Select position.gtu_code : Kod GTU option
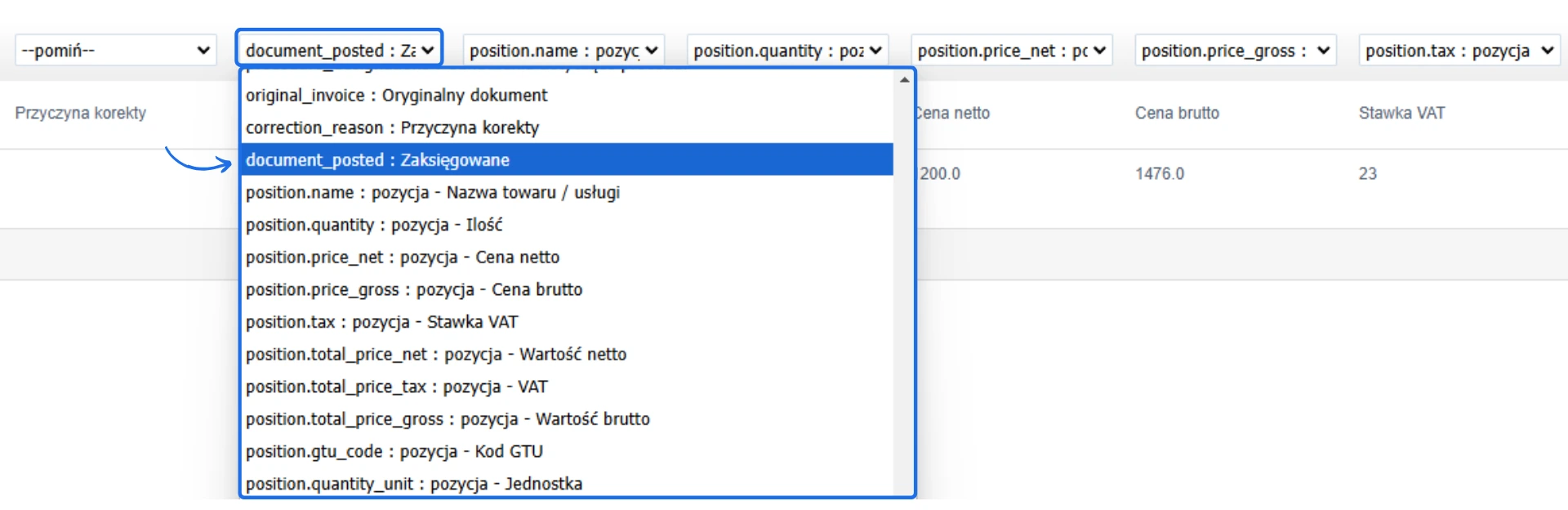 [x=394, y=452]
